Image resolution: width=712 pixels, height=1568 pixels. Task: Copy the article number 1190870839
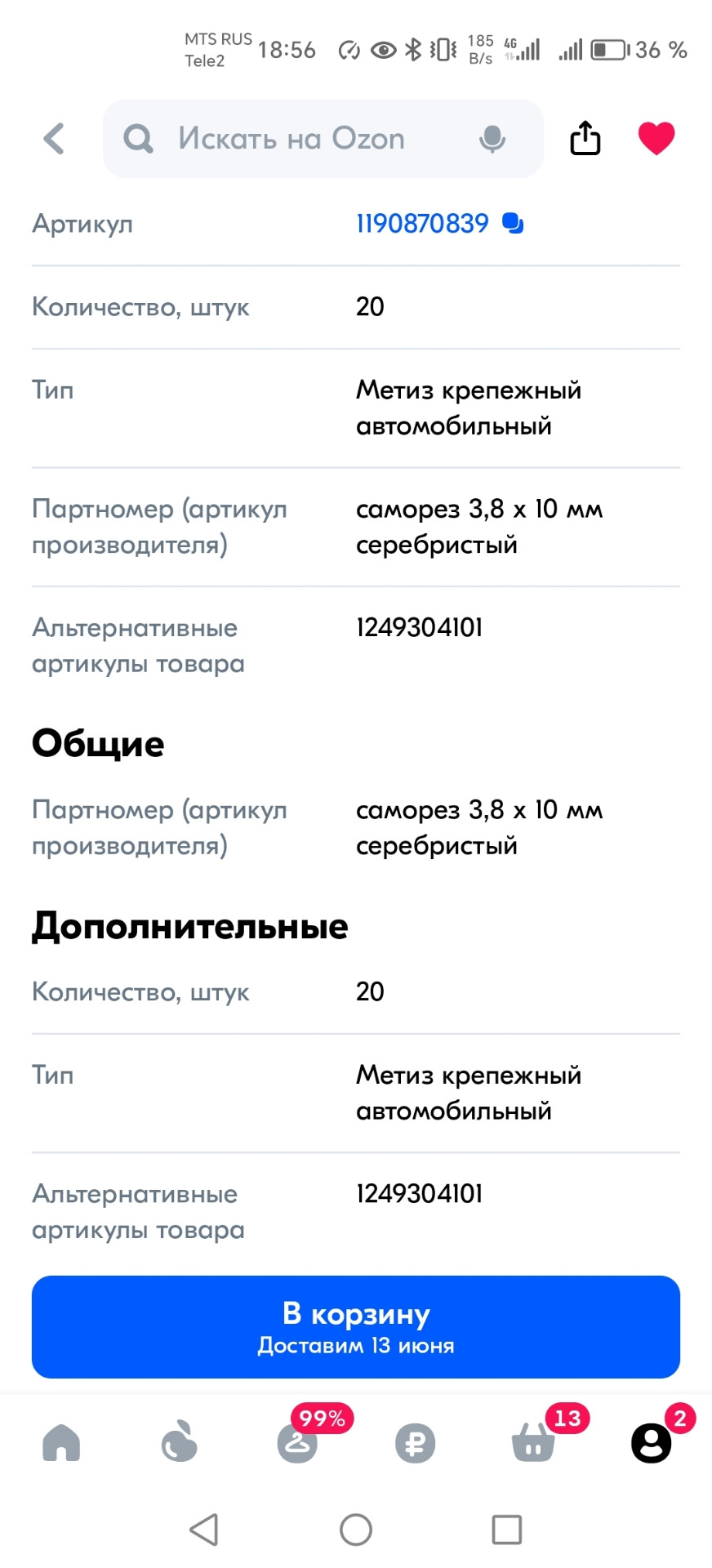(x=513, y=223)
